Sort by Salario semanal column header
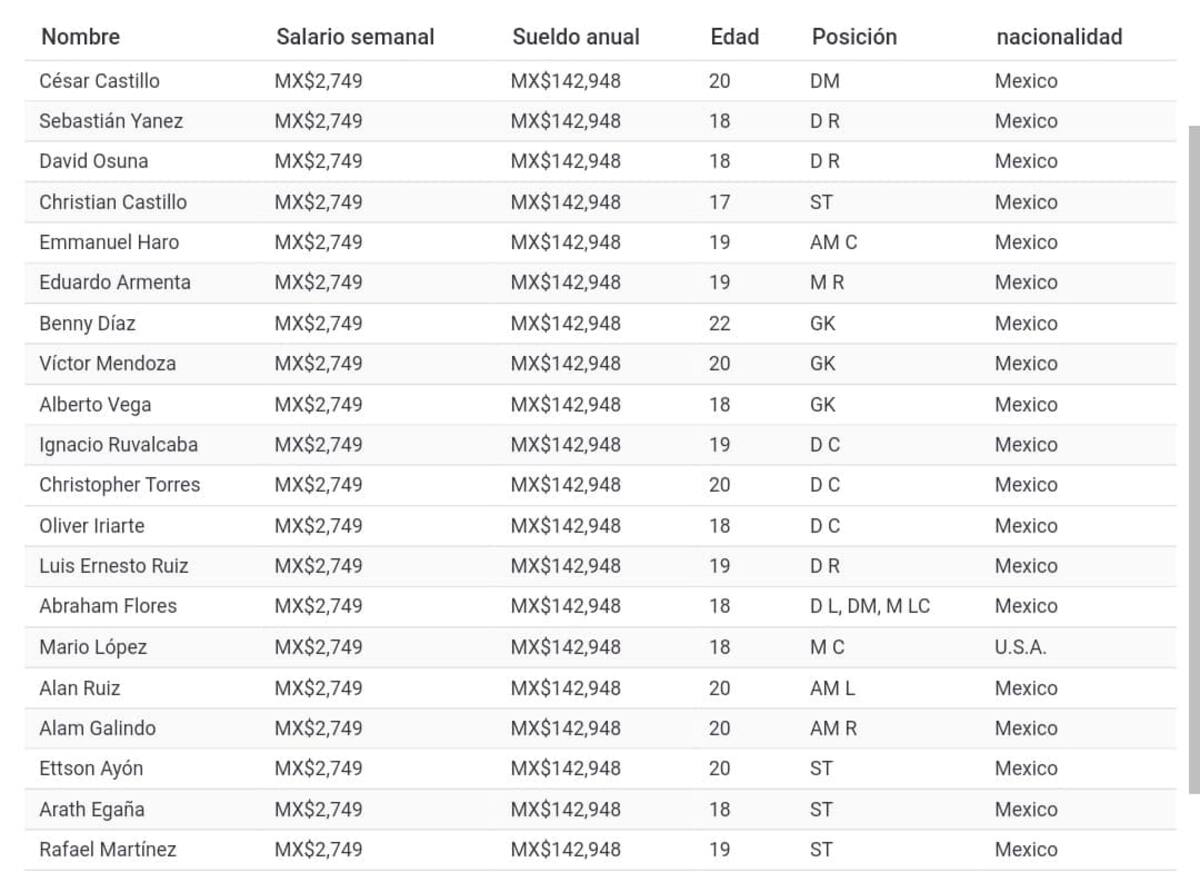The height and width of the screenshot is (892, 1200). click(x=355, y=37)
